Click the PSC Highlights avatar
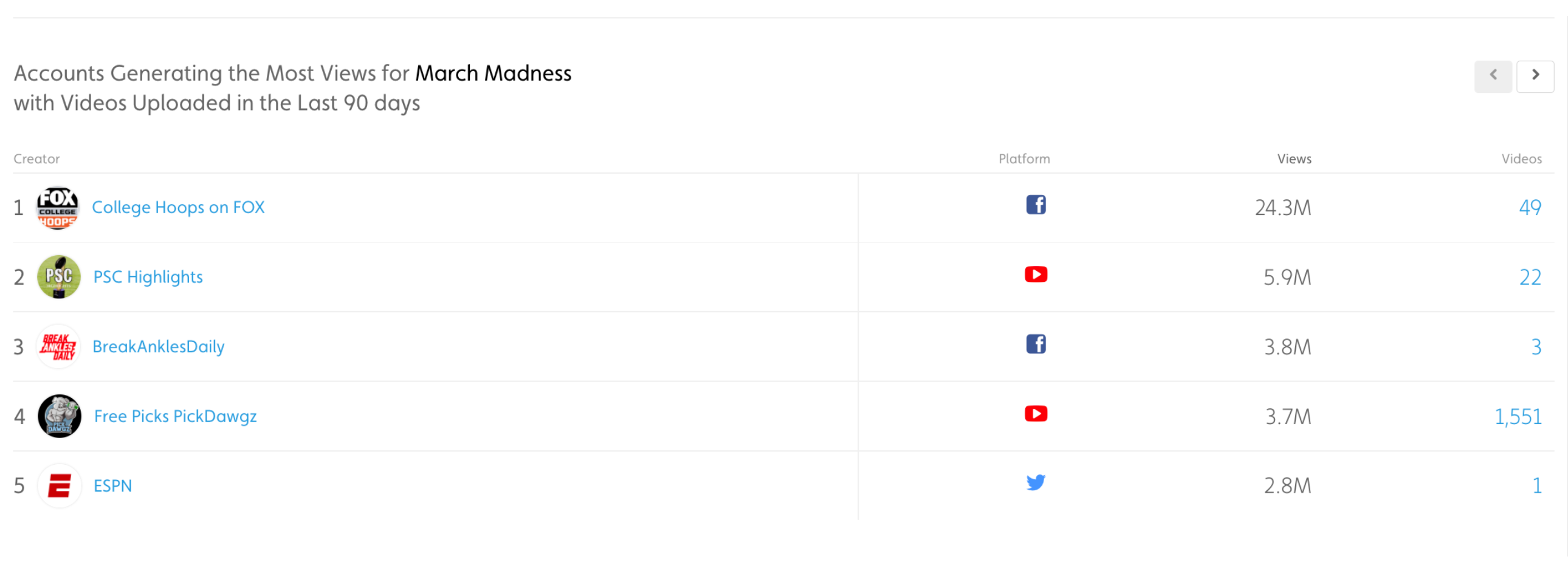This screenshot has width=1568, height=565. tap(58, 277)
